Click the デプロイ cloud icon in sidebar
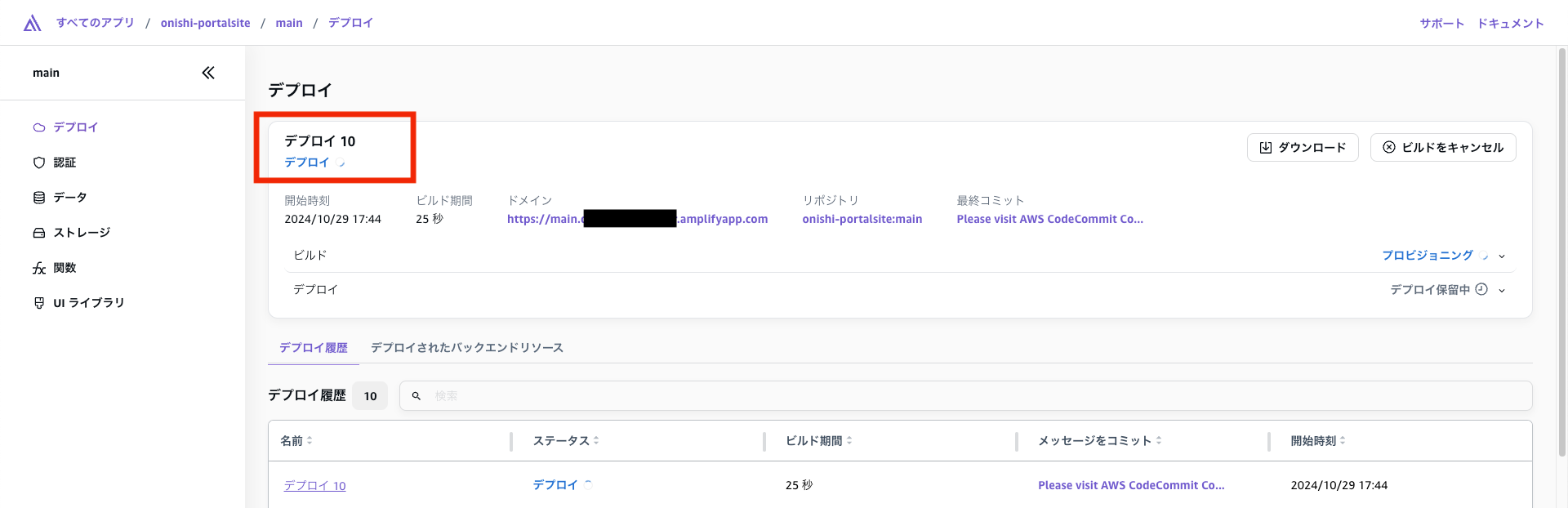 tap(38, 127)
